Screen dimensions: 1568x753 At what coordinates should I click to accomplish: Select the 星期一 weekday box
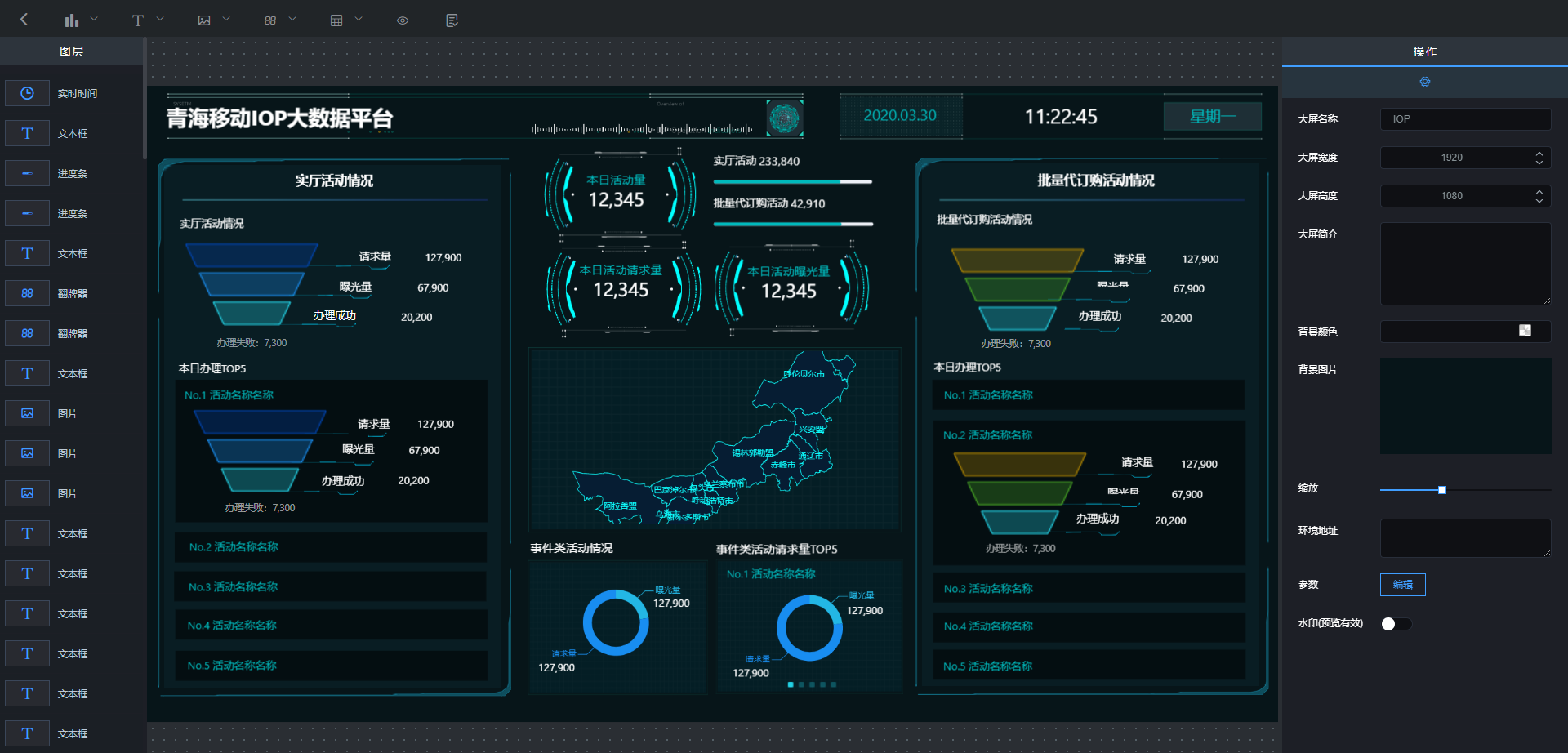(x=1213, y=117)
